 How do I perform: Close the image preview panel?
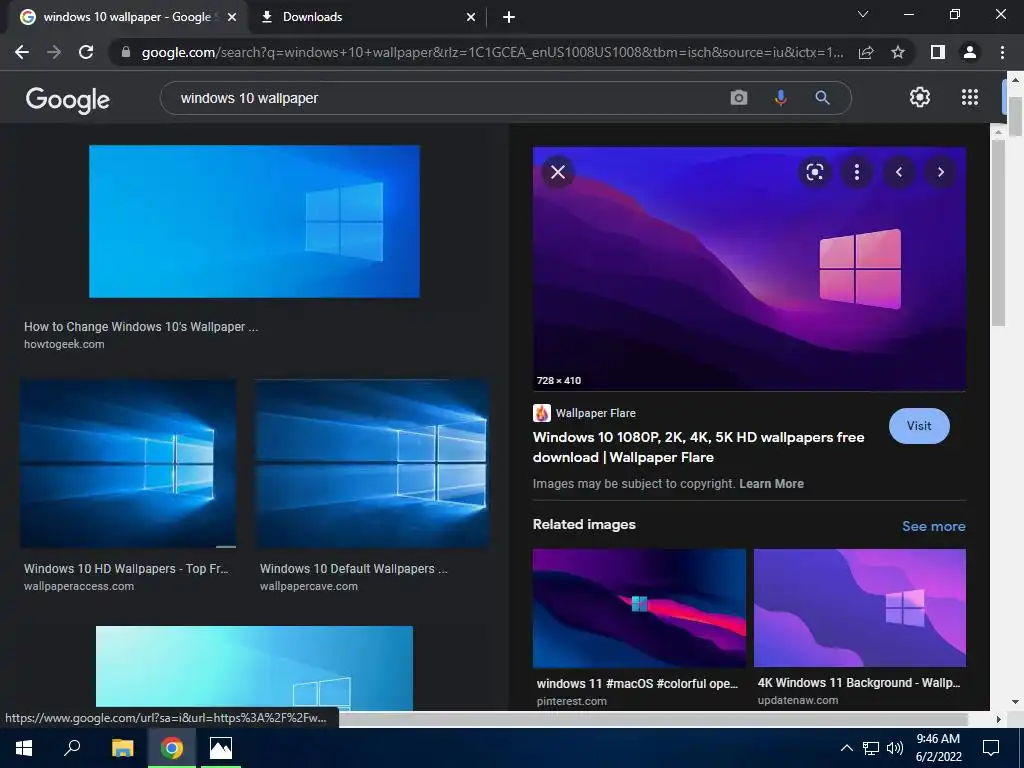tap(558, 172)
